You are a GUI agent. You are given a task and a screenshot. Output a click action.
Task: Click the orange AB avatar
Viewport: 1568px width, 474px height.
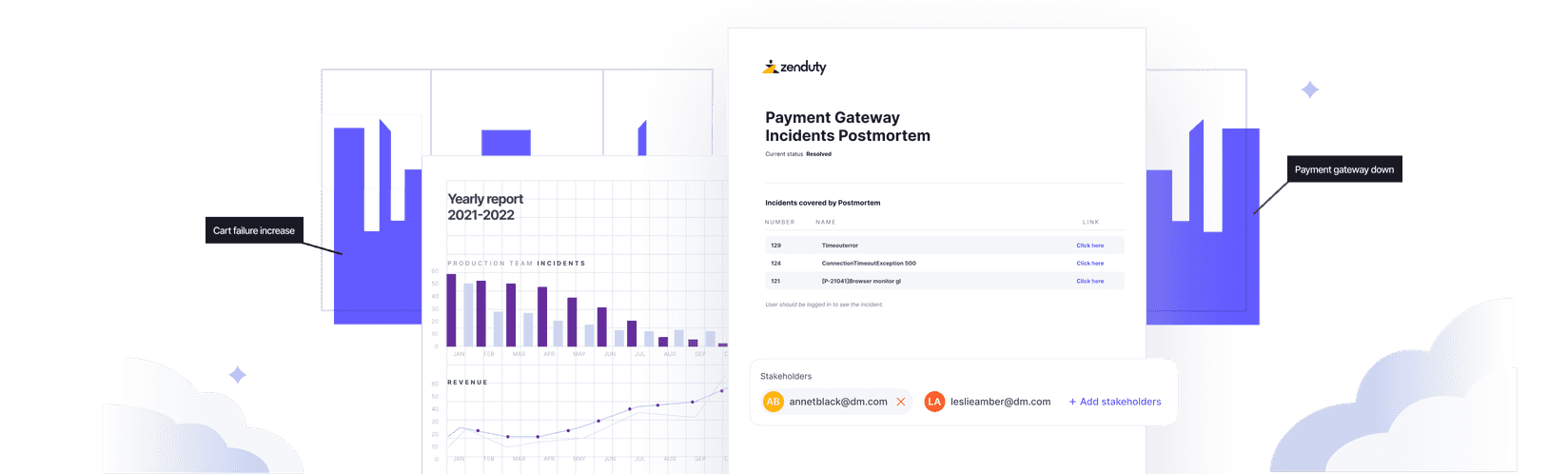coord(773,402)
